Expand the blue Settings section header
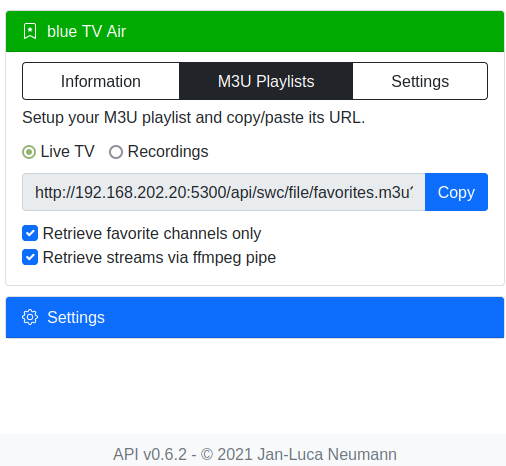Image resolution: width=506 pixels, height=466 pixels. (255, 317)
